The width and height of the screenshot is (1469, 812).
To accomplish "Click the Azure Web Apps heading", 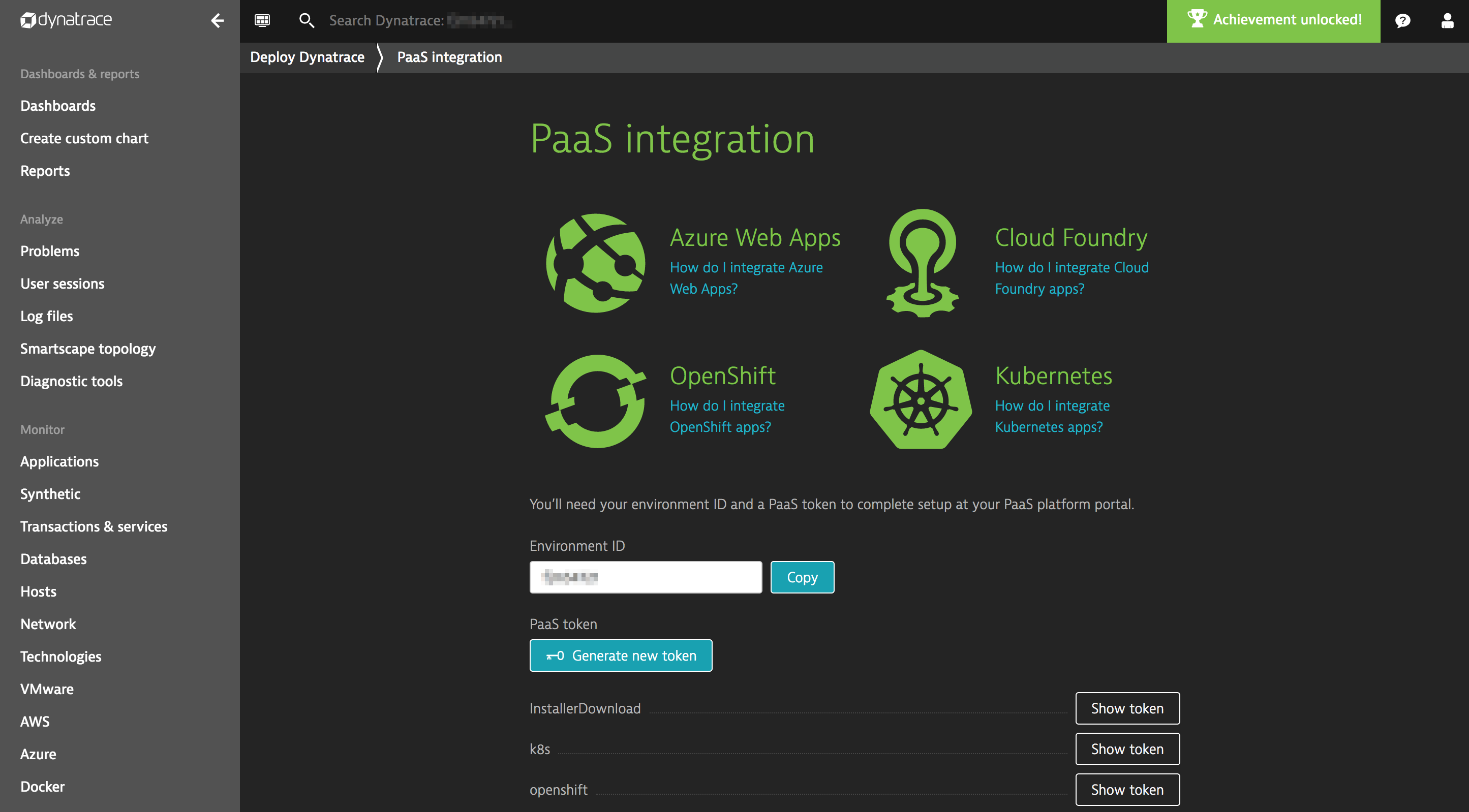I will [755, 238].
